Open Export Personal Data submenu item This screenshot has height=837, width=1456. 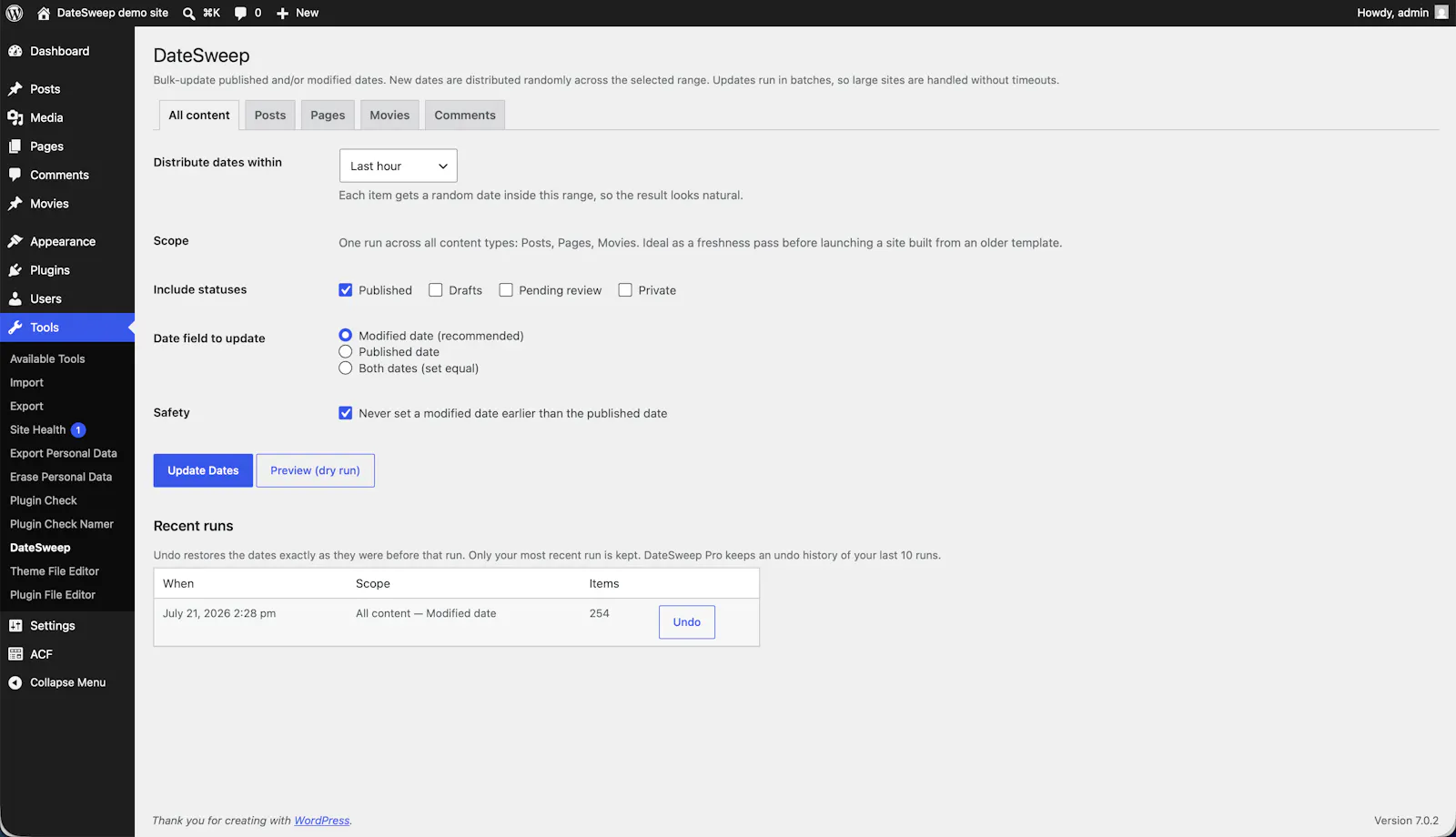(x=64, y=454)
